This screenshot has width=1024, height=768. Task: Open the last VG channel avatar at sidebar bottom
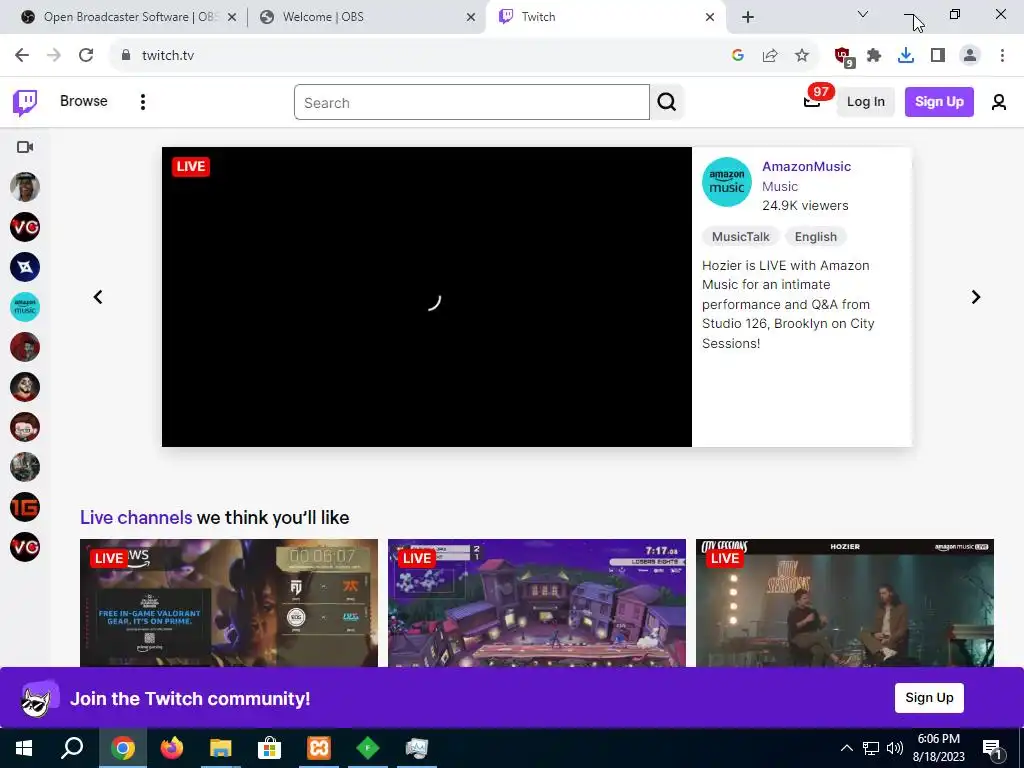pos(25,547)
